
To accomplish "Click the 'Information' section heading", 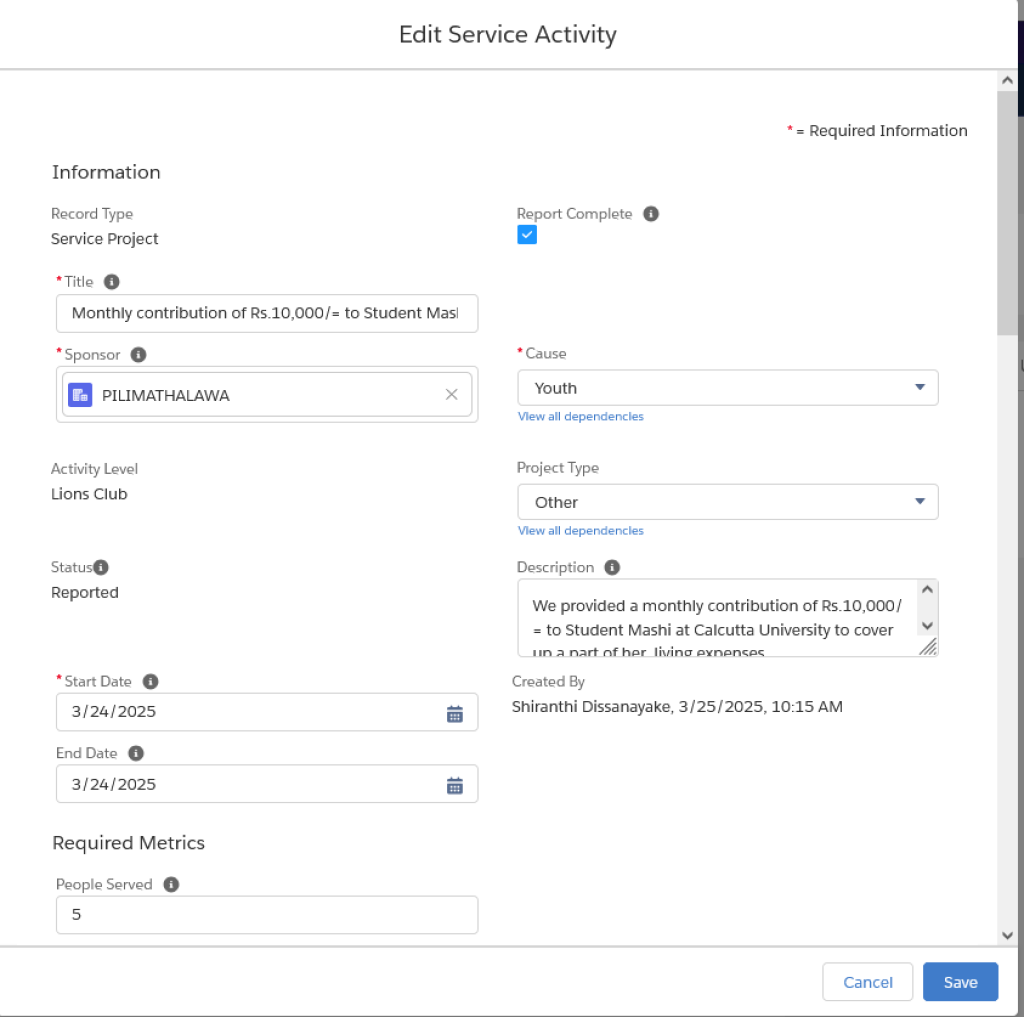I will pyautogui.click(x=106, y=172).
